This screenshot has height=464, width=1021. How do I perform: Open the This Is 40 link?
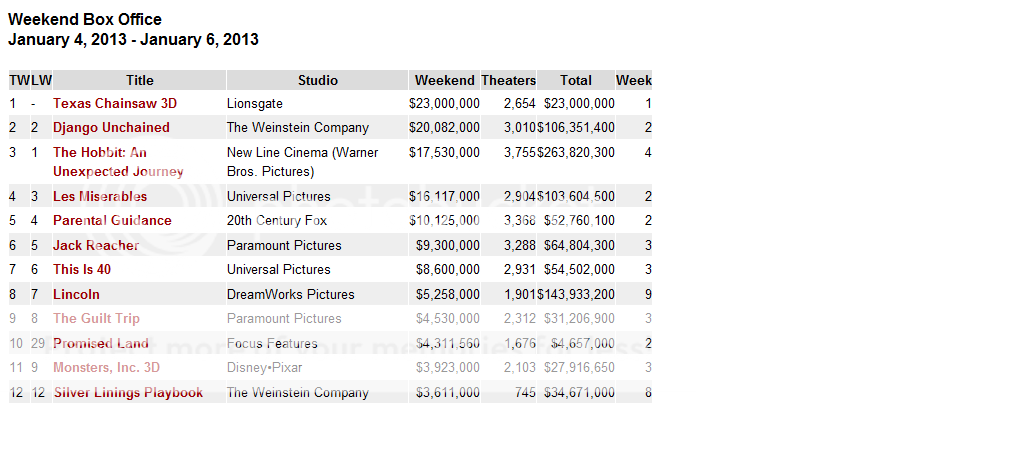pyautogui.click(x=82, y=270)
